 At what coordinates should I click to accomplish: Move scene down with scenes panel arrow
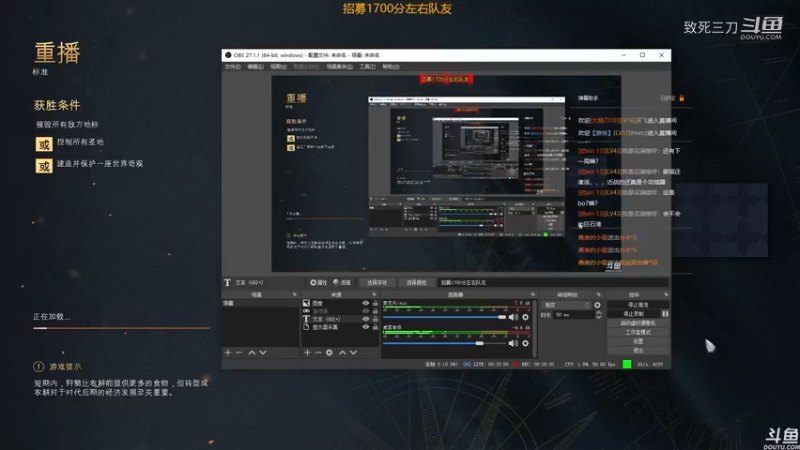click(263, 353)
